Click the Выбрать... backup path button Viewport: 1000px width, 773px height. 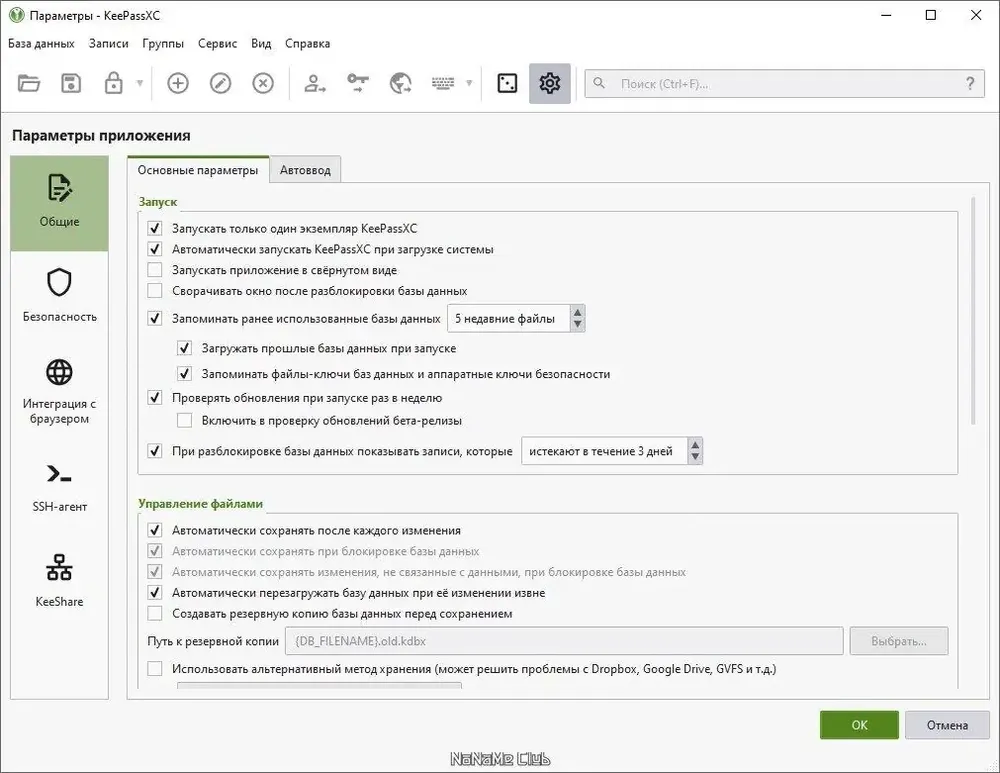click(x=899, y=641)
